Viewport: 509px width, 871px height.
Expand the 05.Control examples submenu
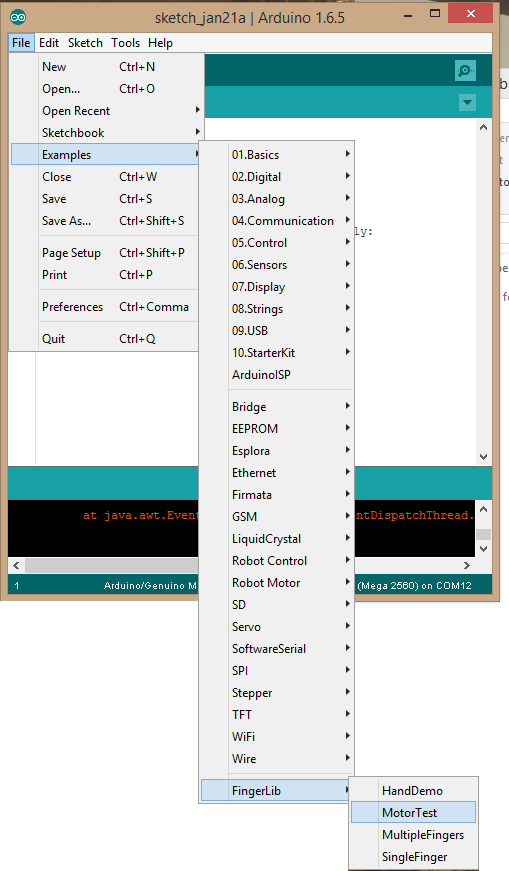click(277, 243)
